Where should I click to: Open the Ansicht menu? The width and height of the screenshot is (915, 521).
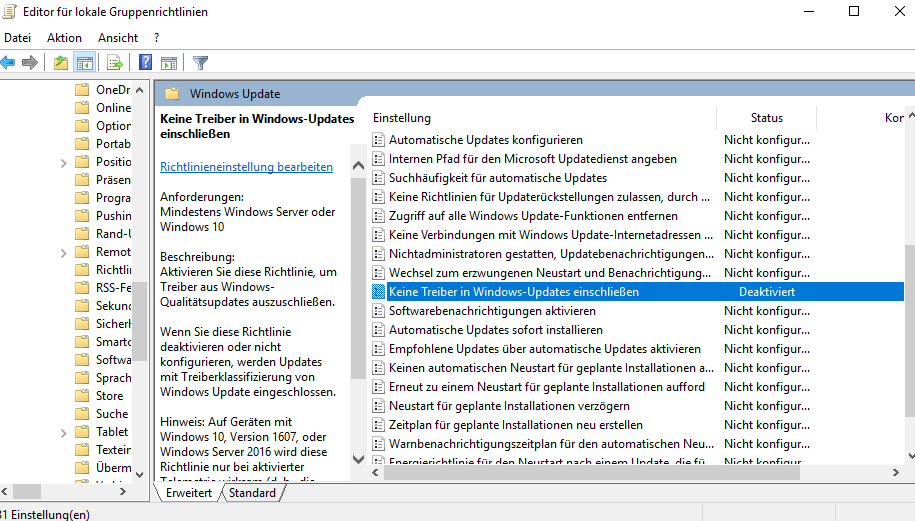tap(118, 38)
